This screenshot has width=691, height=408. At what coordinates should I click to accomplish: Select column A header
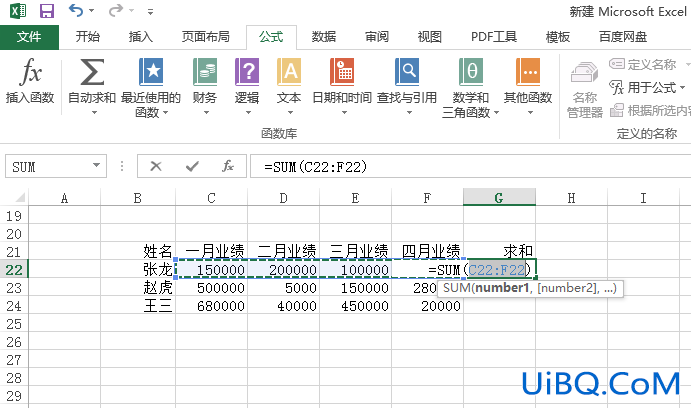tap(64, 198)
